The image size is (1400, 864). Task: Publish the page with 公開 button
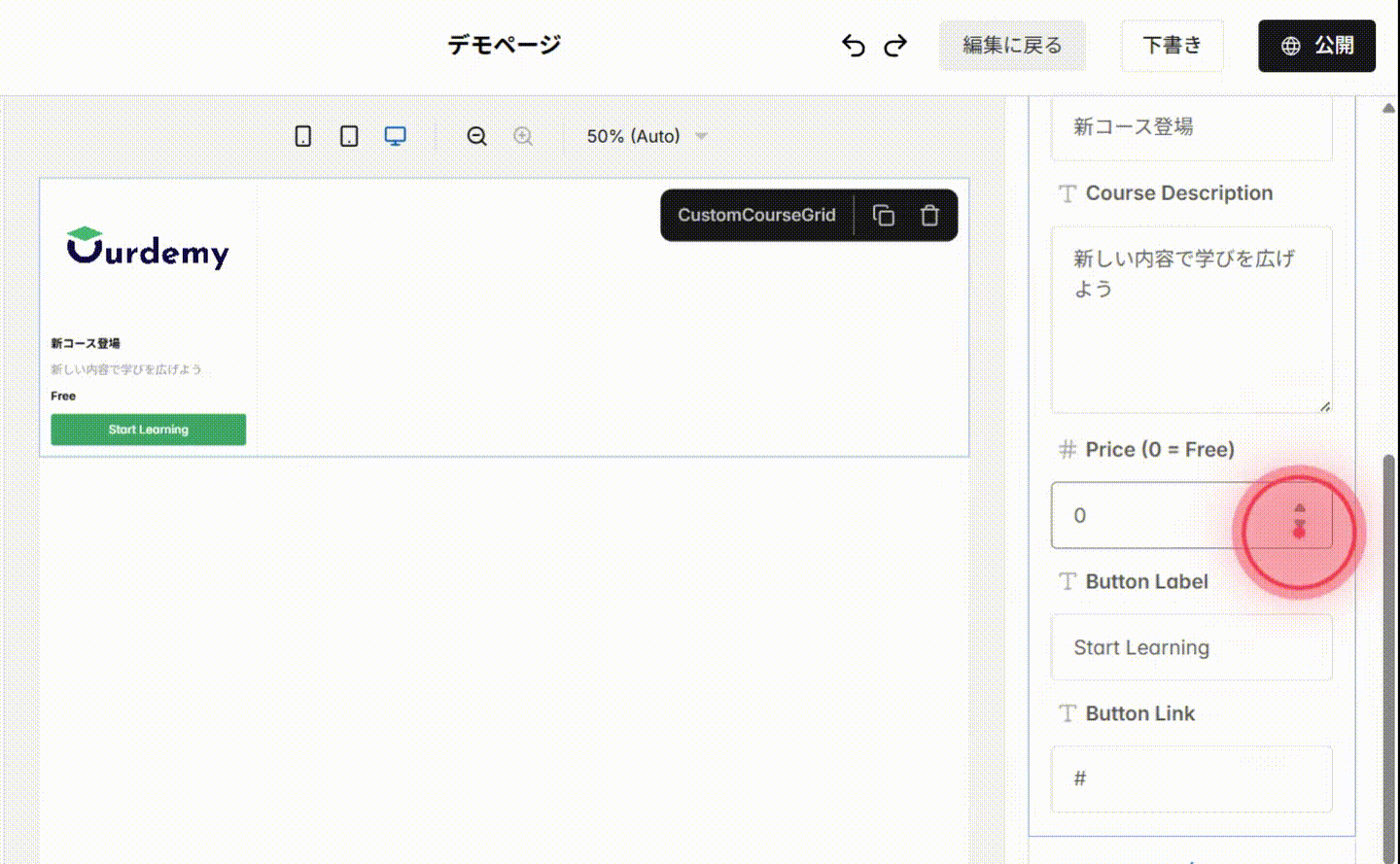coord(1317,46)
